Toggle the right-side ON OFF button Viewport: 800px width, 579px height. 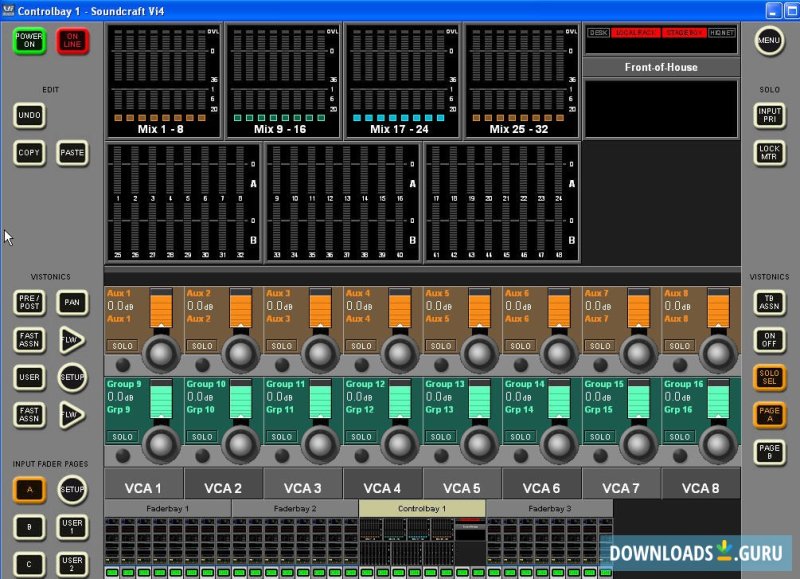point(769,340)
